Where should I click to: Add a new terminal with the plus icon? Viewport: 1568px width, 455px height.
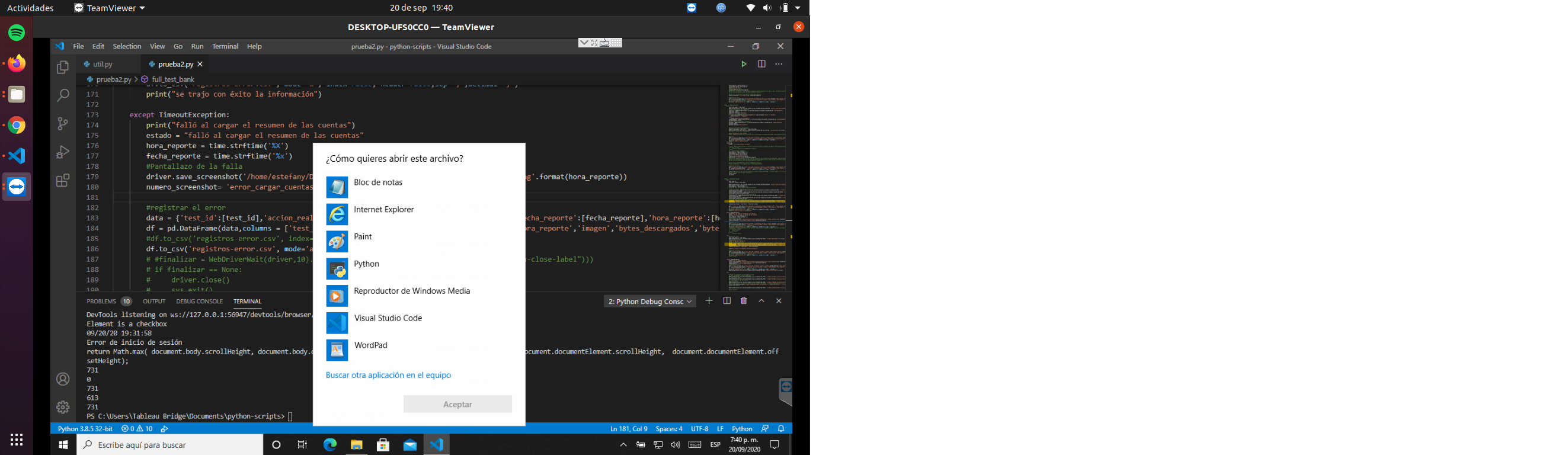point(709,300)
